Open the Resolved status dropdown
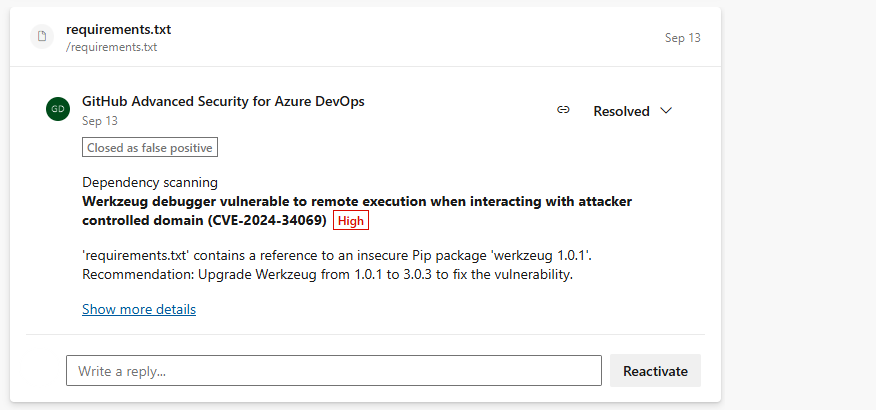The height and width of the screenshot is (410, 876). click(632, 111)
